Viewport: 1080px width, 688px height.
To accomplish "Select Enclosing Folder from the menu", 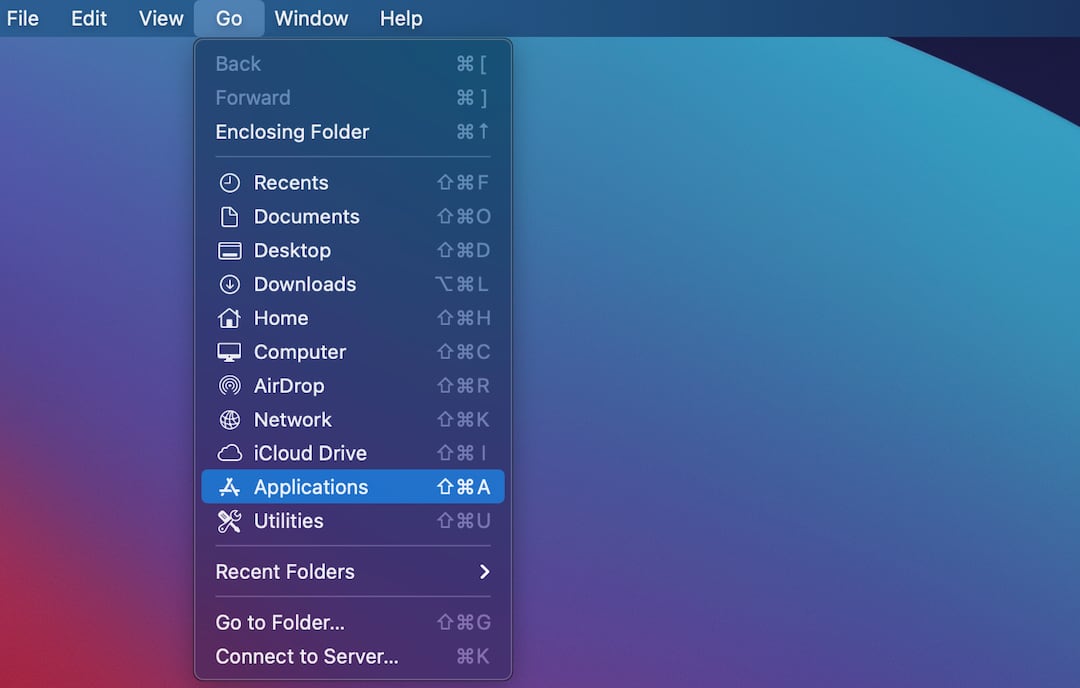I will 292,132.
